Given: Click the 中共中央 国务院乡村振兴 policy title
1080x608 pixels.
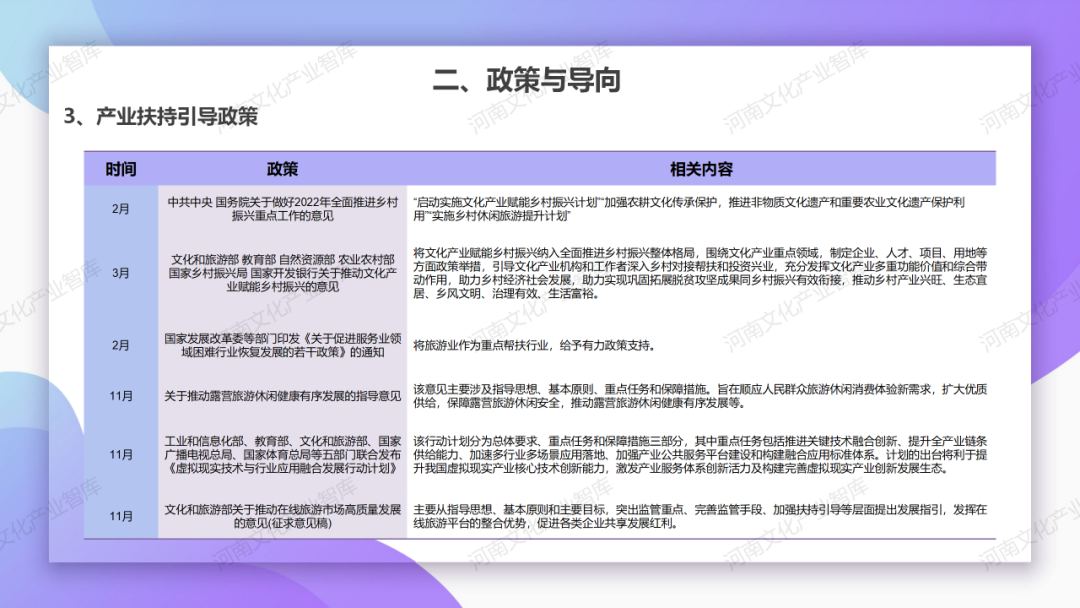Looking at the screenshot, I should pos(284,207).
